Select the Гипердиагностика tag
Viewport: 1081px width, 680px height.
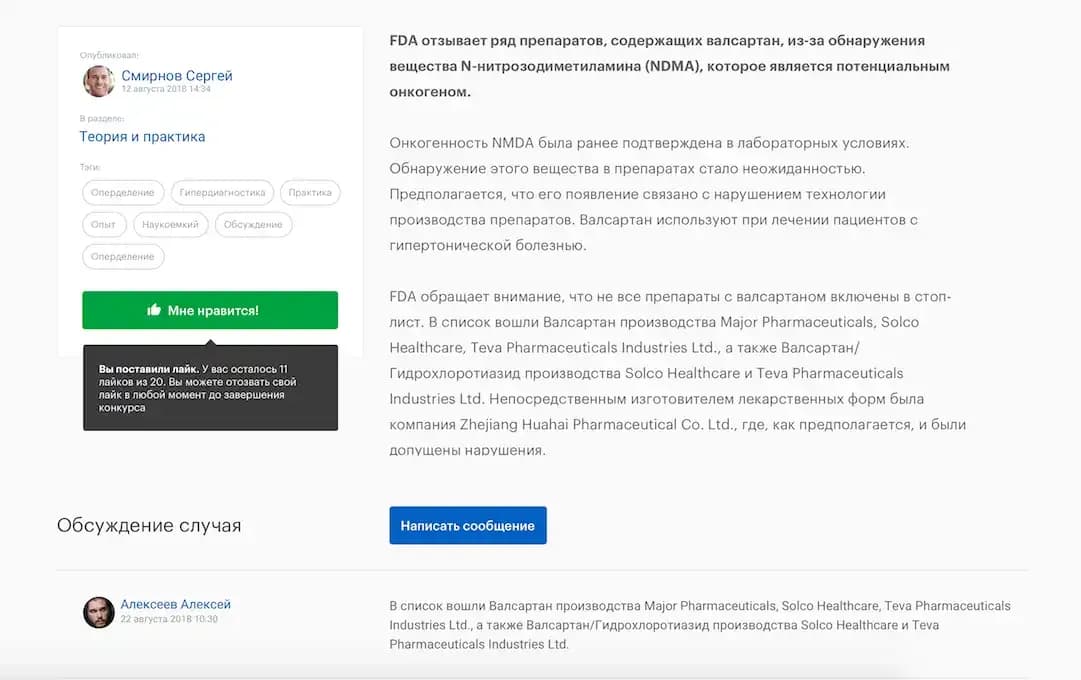click(222, 192)
